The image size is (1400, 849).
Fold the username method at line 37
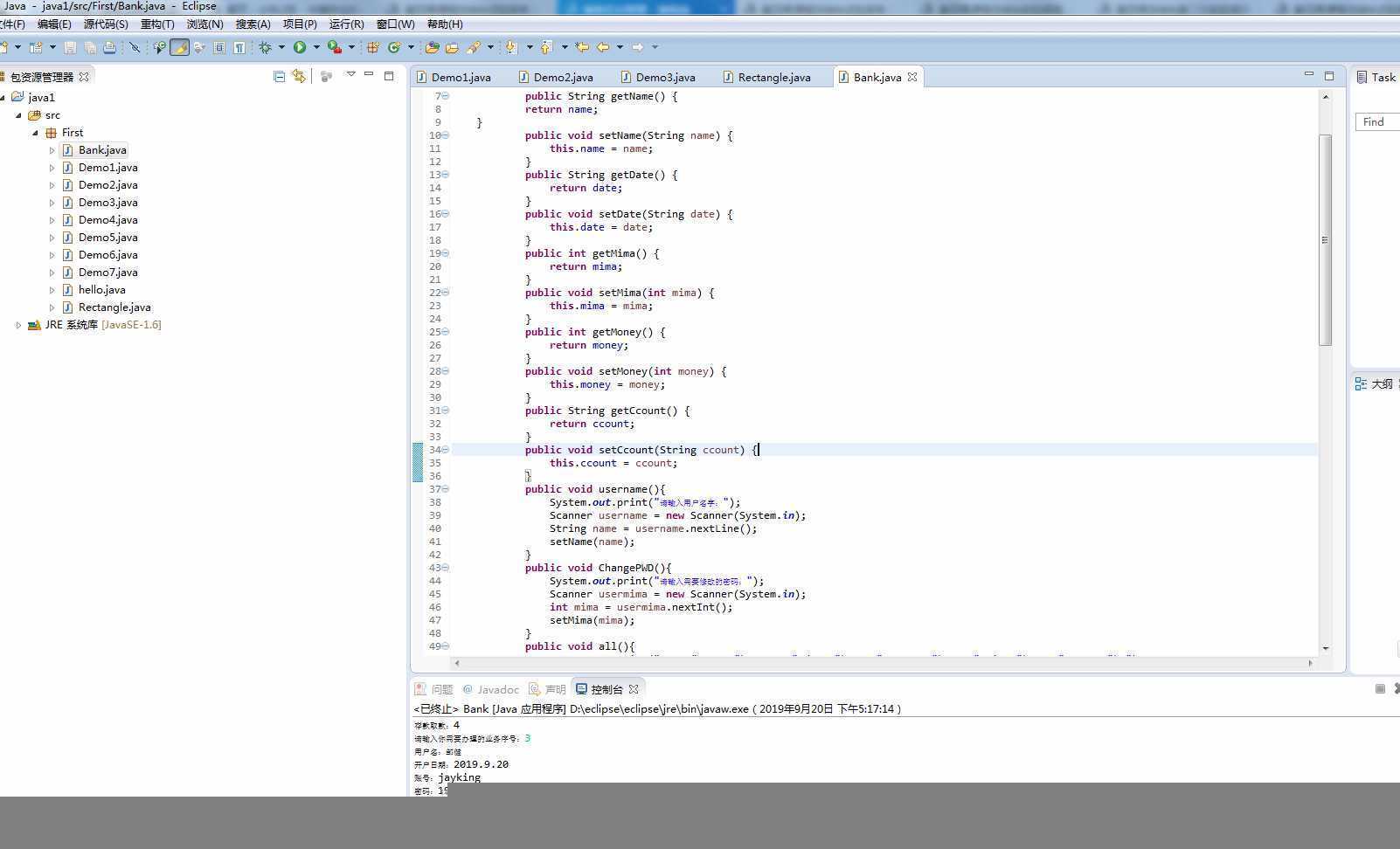445,489
